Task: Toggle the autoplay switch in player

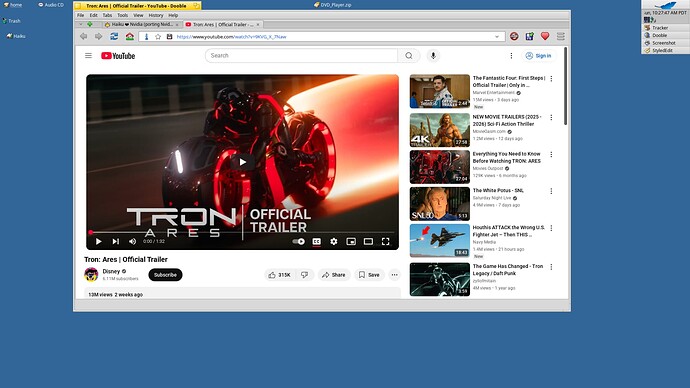Action: tap(298, 241)
